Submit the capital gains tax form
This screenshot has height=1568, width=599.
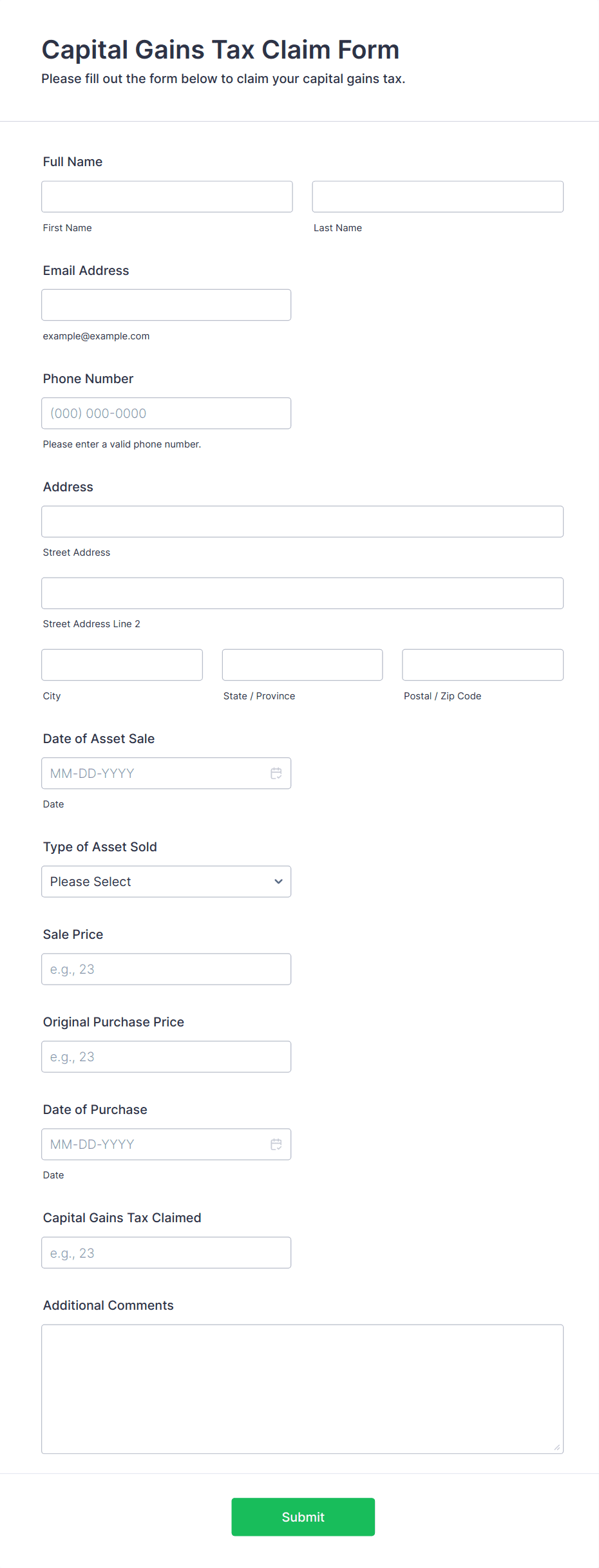tap(303, 1516)
